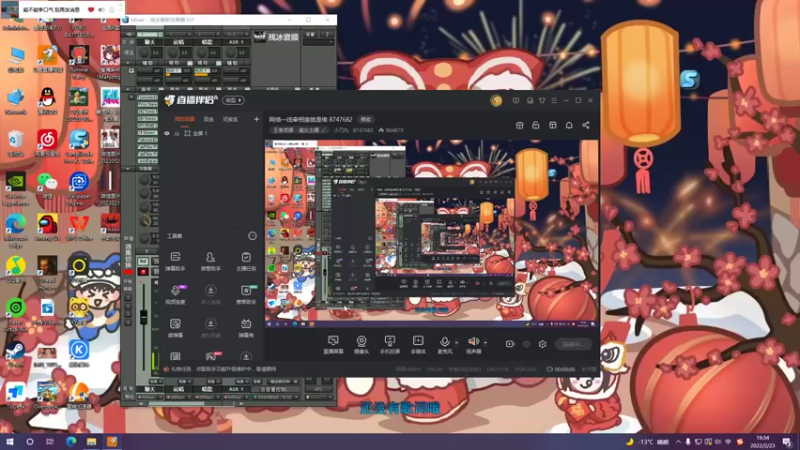Click the live preview thumbnail
The height and width of the screenshot is (450, 800).
pos(430,234)
